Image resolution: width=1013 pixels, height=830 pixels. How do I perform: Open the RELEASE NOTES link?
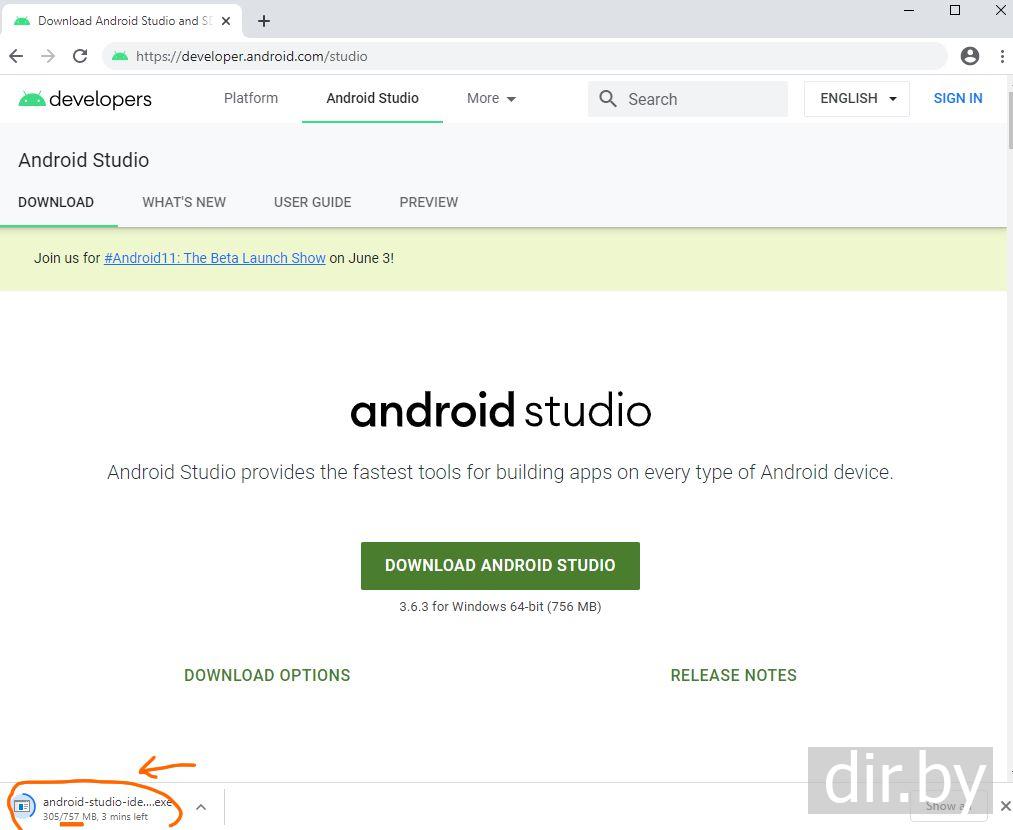pyautogui.click(x=733, y=675)
